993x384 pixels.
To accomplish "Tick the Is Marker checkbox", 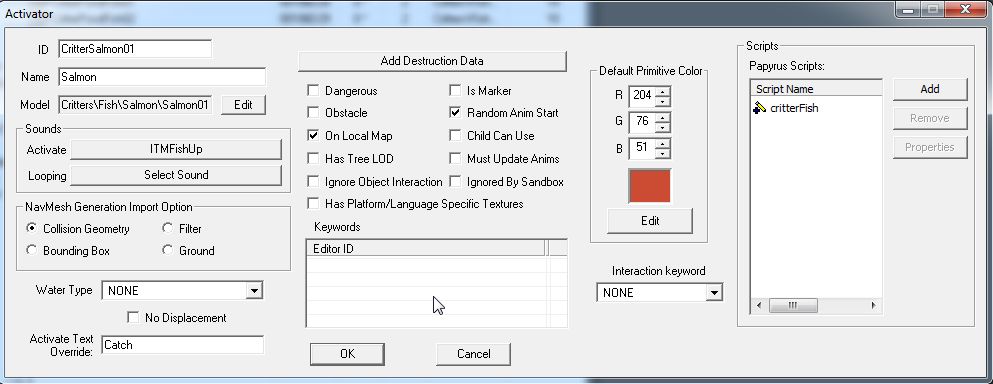I will coord(455,91).
